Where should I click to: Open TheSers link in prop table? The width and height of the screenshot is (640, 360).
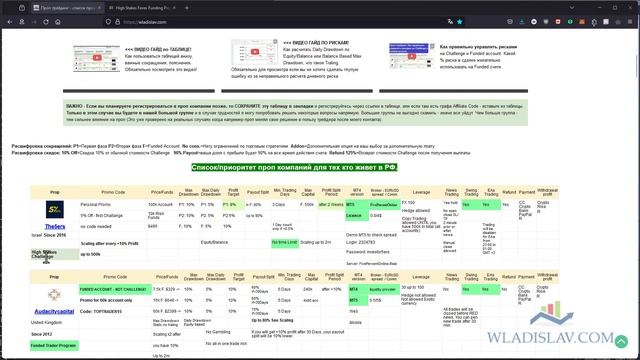pyautogui.click(x=55, y=227)
